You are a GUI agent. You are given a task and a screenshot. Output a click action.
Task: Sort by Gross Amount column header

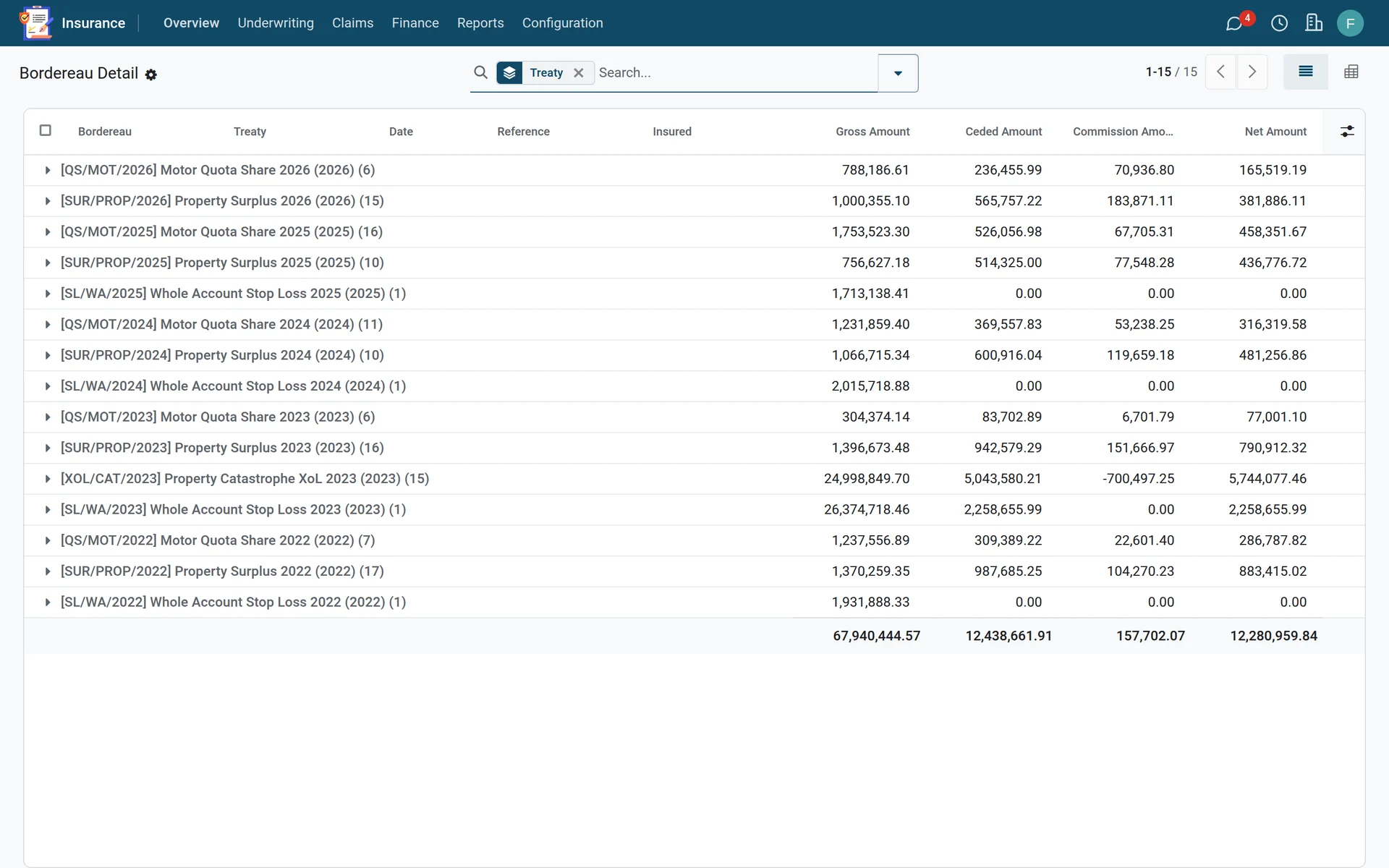click(872, 132)
